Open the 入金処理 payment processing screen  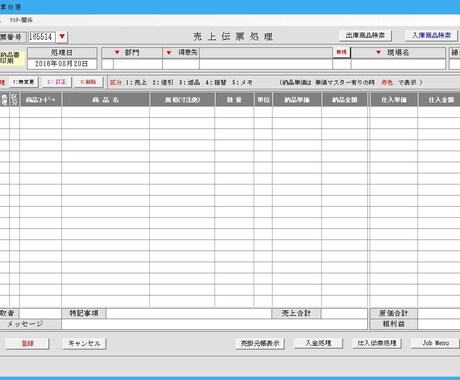pyautogui.click(x=318, y=343)
